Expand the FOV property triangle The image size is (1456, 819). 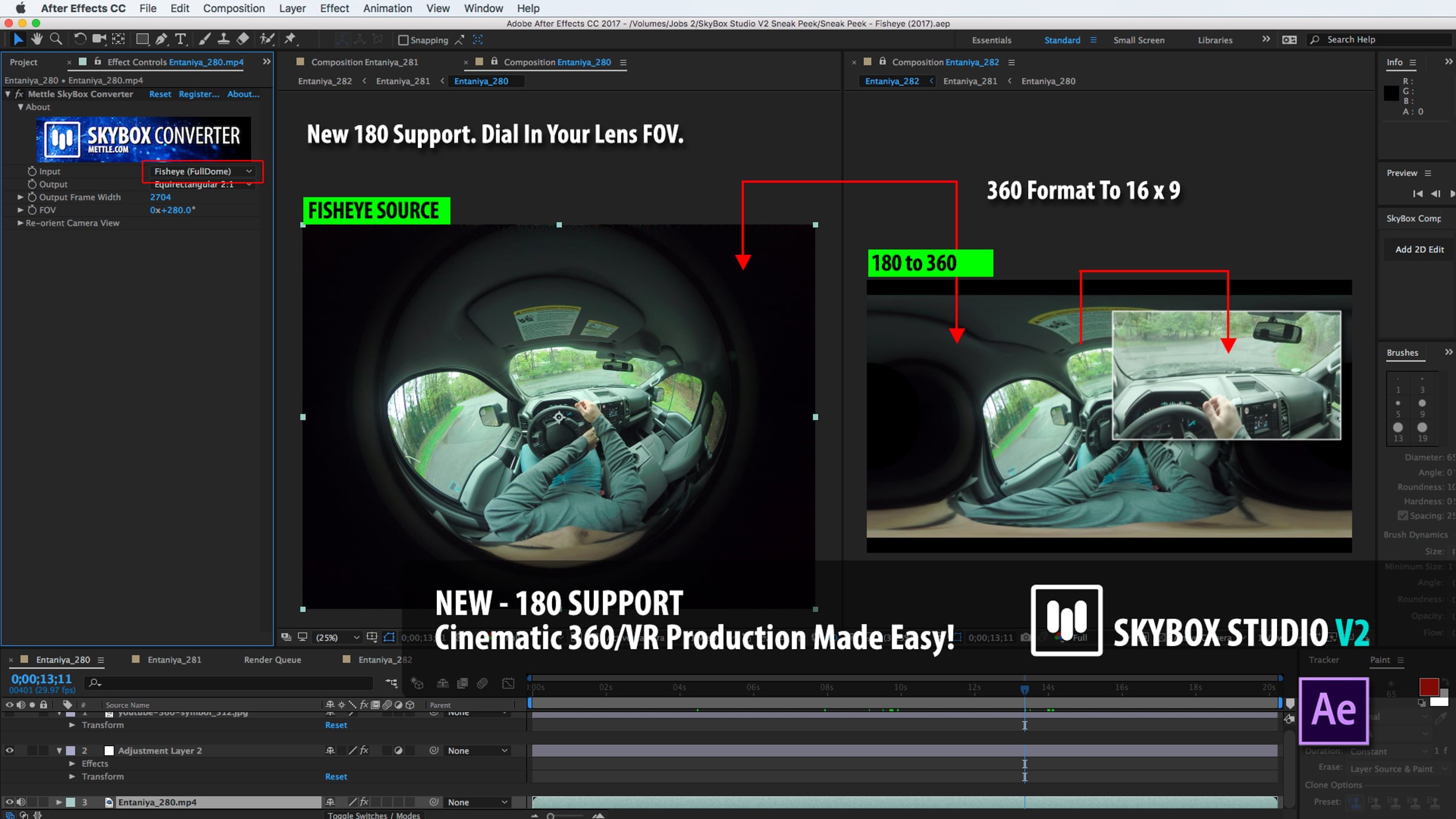[21, 210]
